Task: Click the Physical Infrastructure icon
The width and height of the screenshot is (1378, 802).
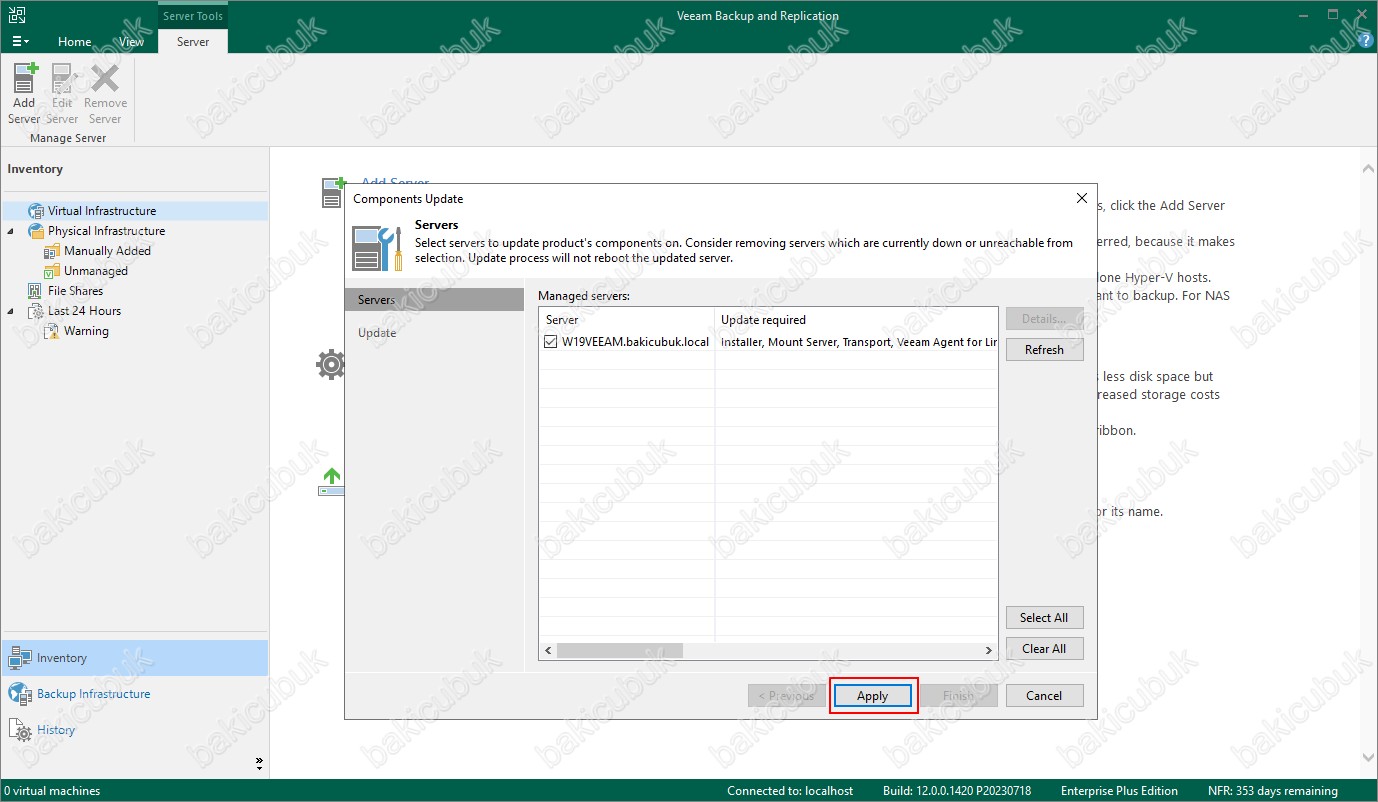Action: (x=36, y=231)
